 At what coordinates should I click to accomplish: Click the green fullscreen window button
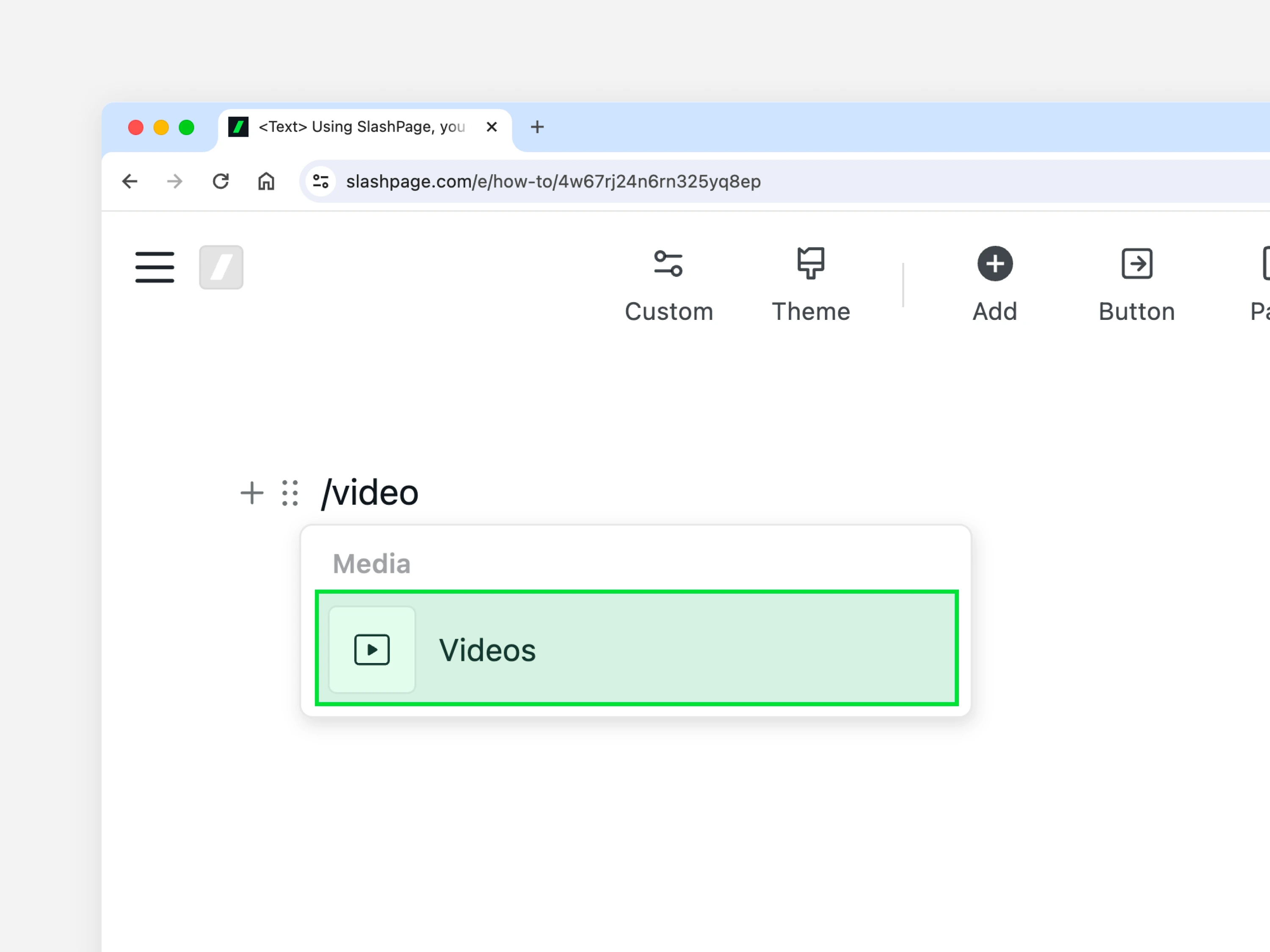[x=187, y=127]
